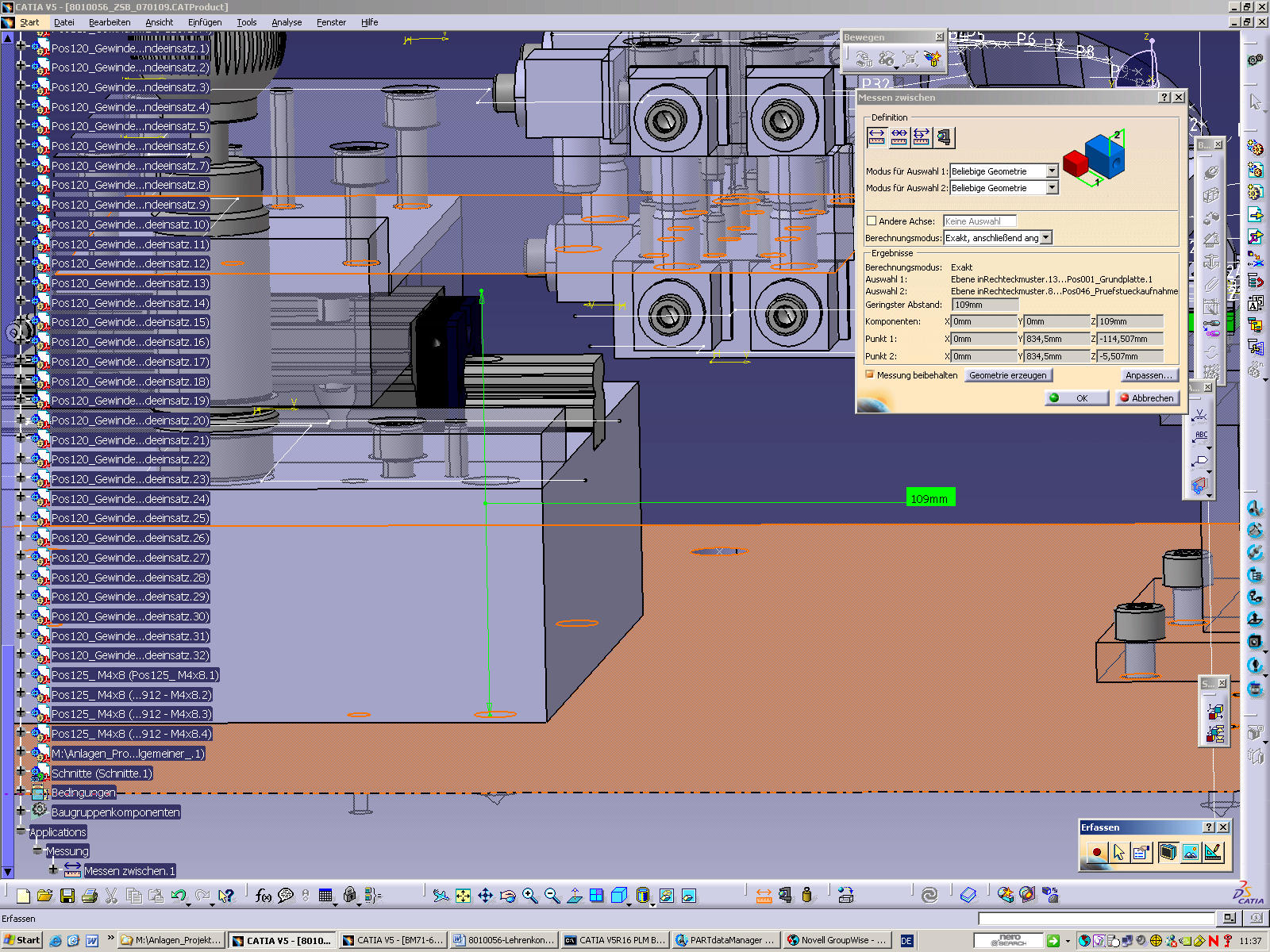Click the Geringster Abstand 109mm field
The height and width of the screenshot is (952, 1270).
(x=985, y=305)
